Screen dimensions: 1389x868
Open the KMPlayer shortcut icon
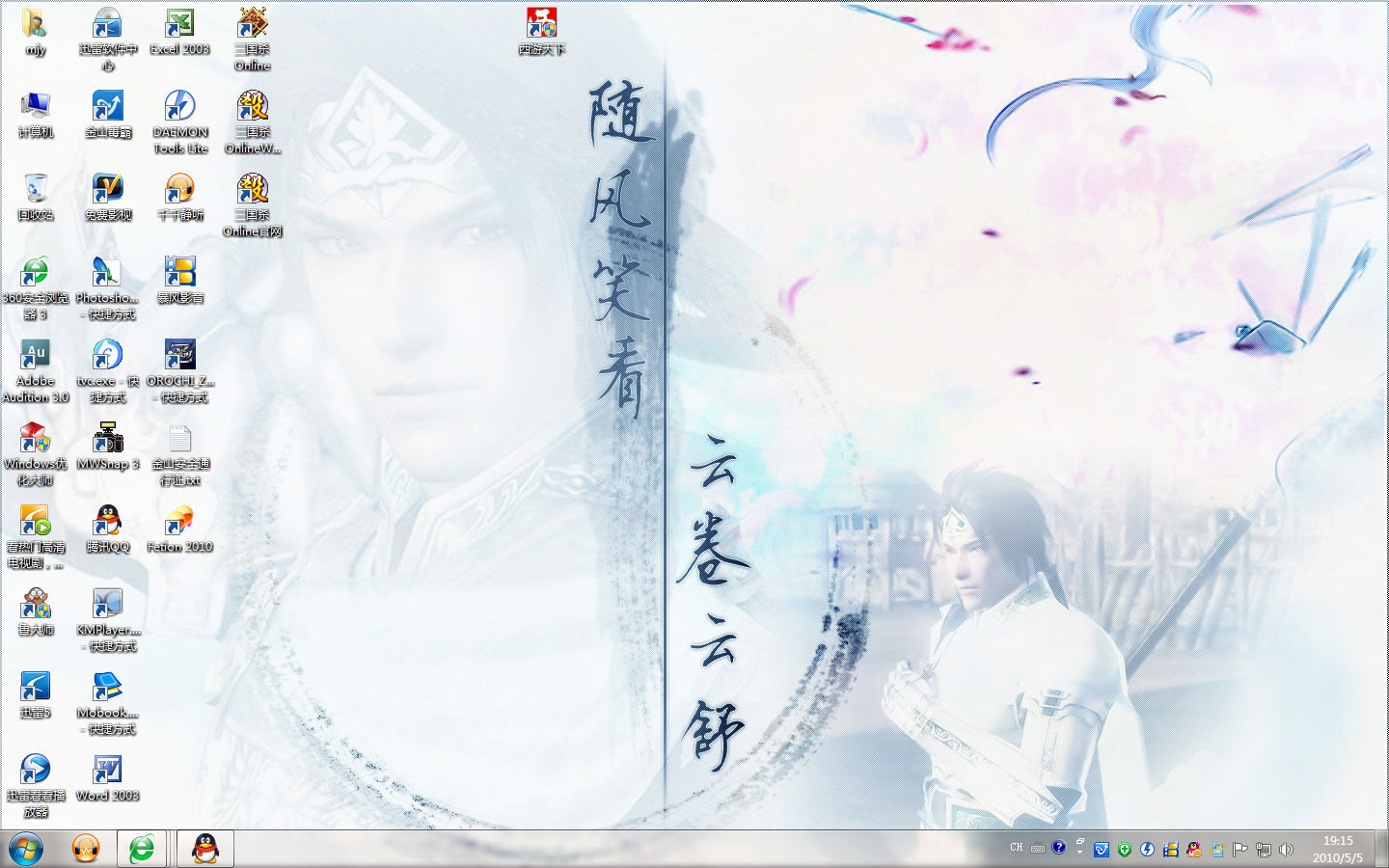click(107, 620)
